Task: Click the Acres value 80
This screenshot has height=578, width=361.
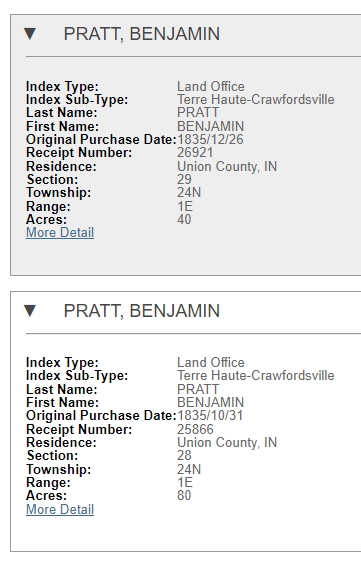Action: (x=184, y=495)
